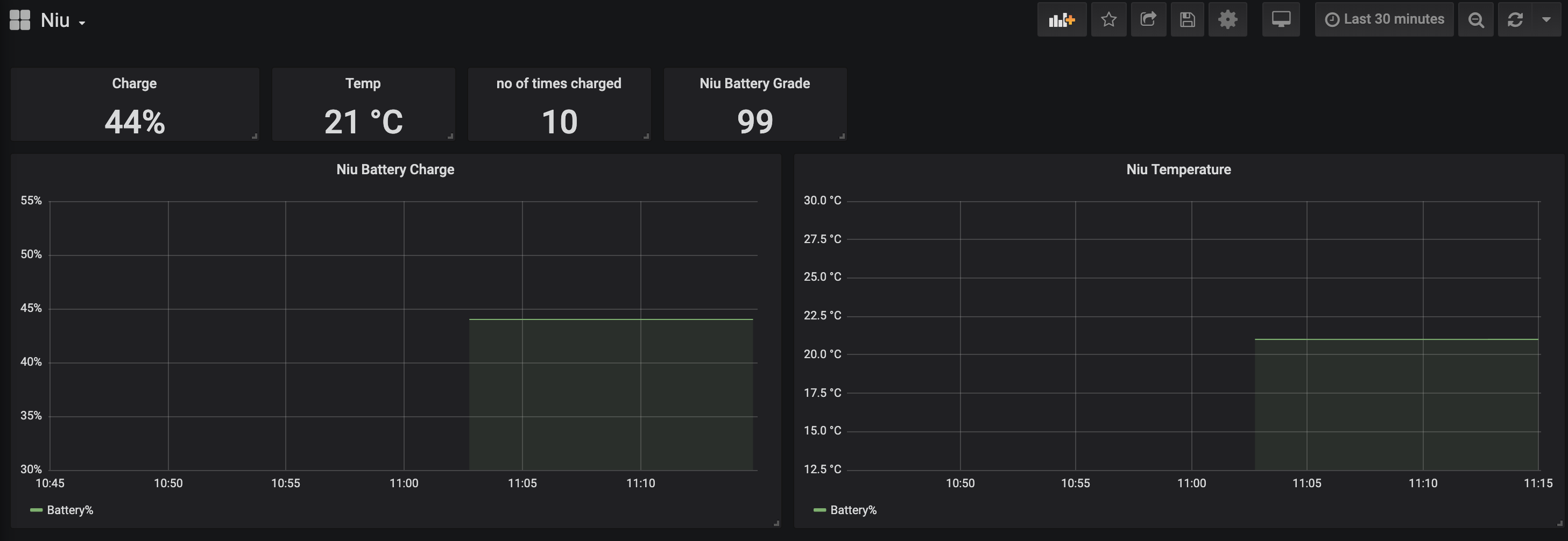The width and height of the screenshot is (1568, 541).
Task: Toggle Battery% series in Niu Temperature legend
Action: (853, 510)
